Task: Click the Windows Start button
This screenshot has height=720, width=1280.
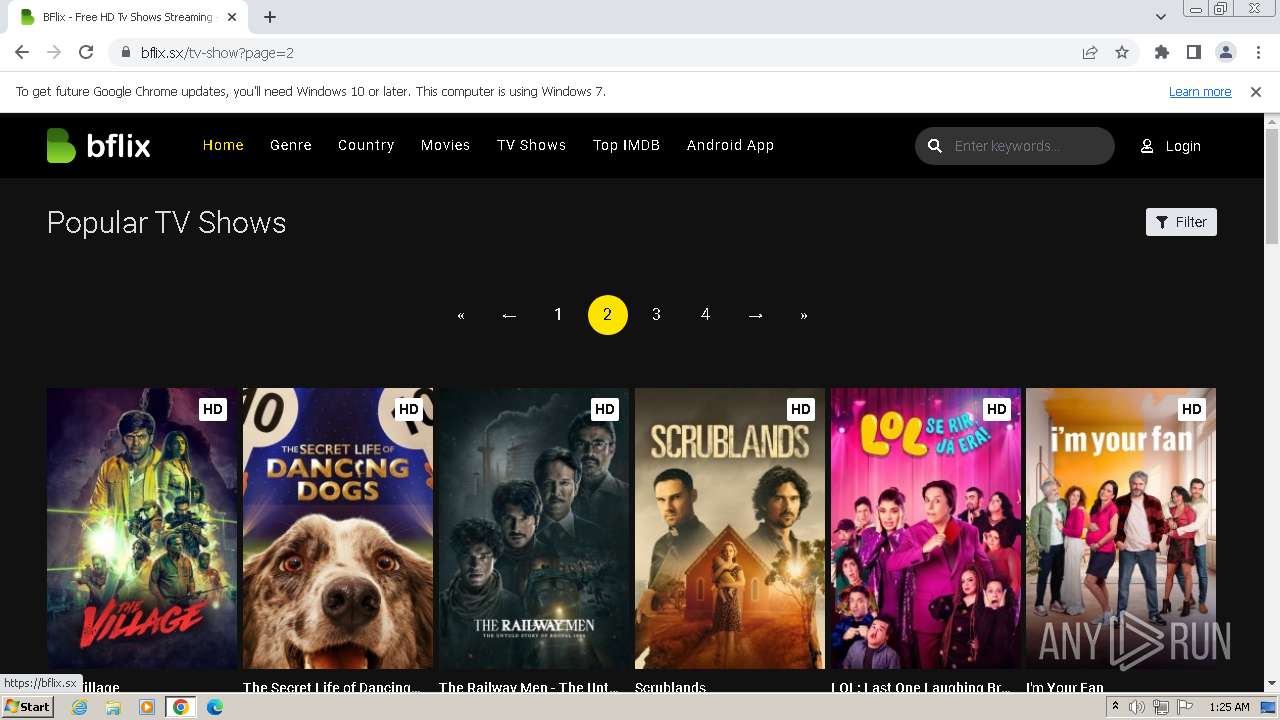Action: click(27, 707)
